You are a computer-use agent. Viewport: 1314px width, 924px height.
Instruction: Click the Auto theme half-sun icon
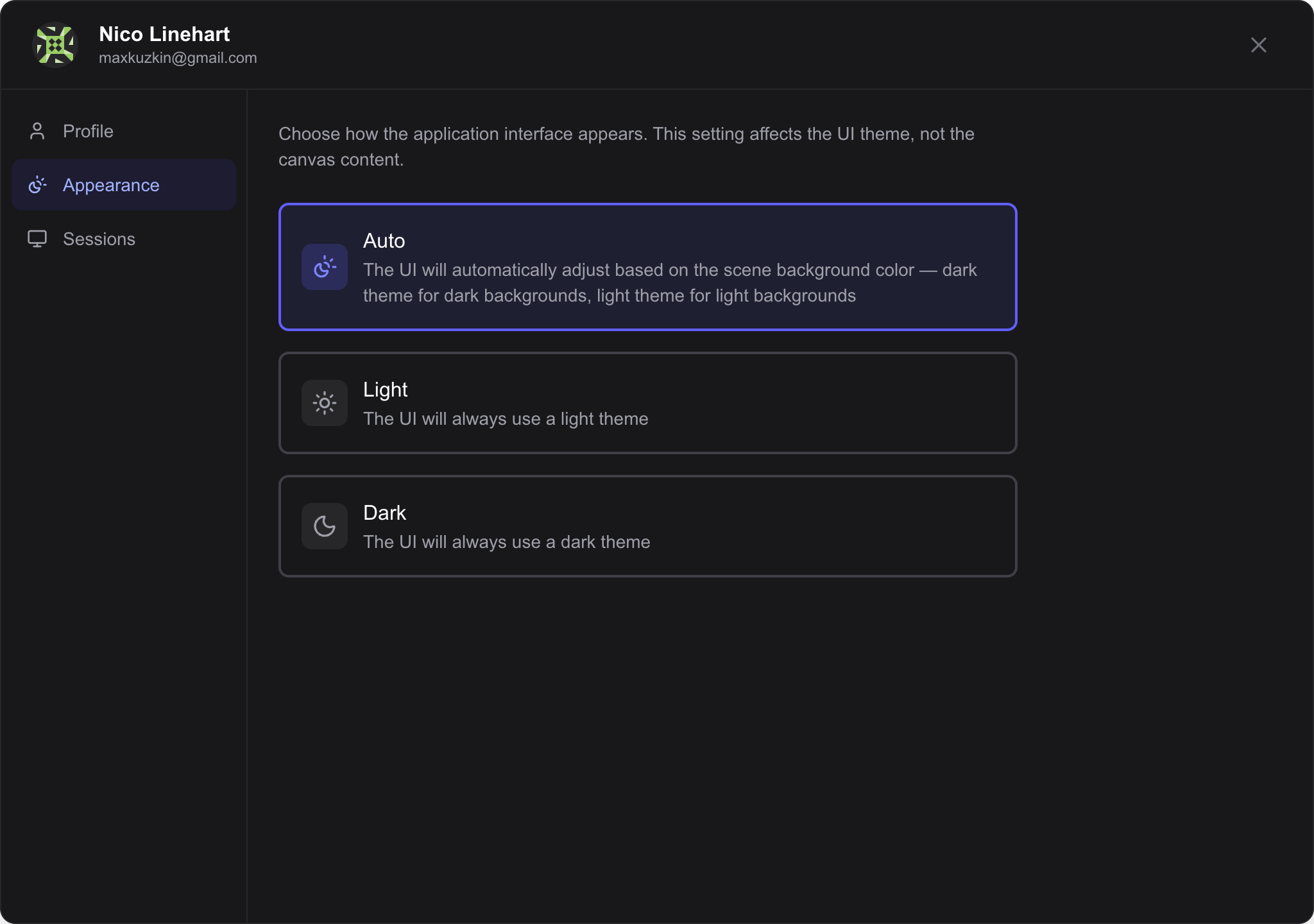(325, 266)
